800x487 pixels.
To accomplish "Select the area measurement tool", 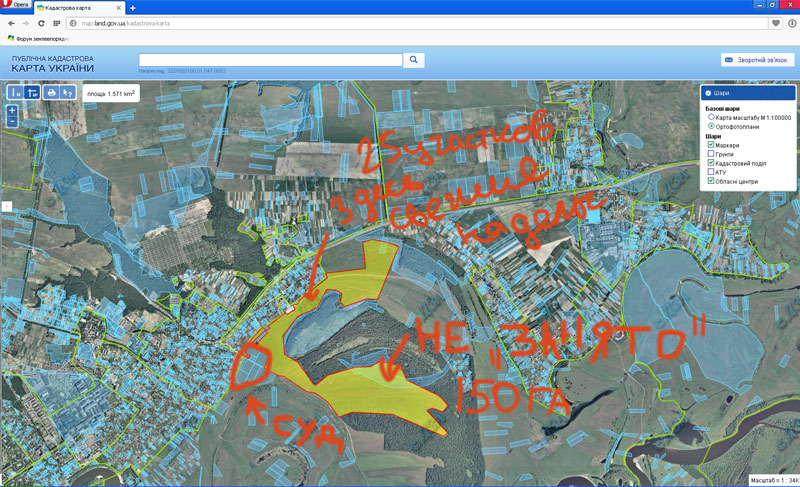I will point(32,92).
